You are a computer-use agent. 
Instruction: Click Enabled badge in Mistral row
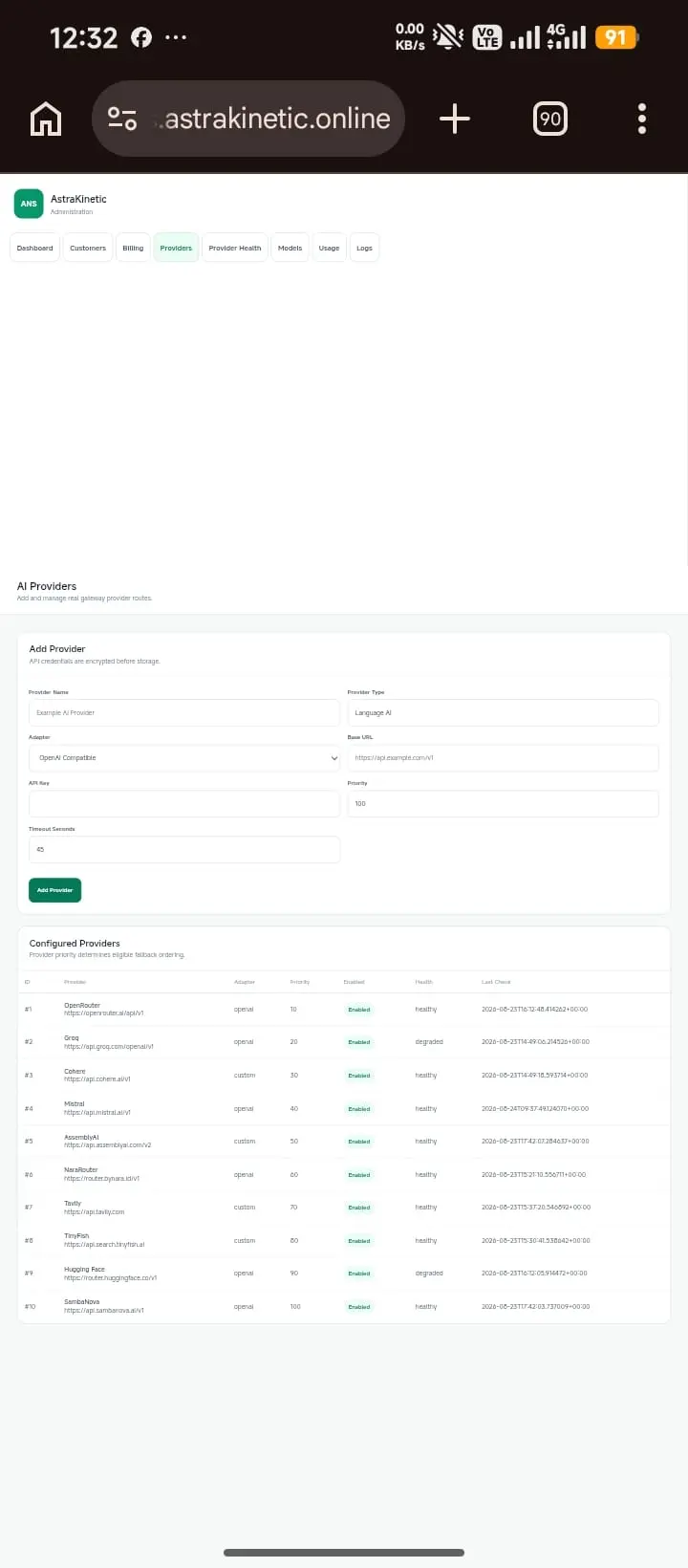point(359,1109)
